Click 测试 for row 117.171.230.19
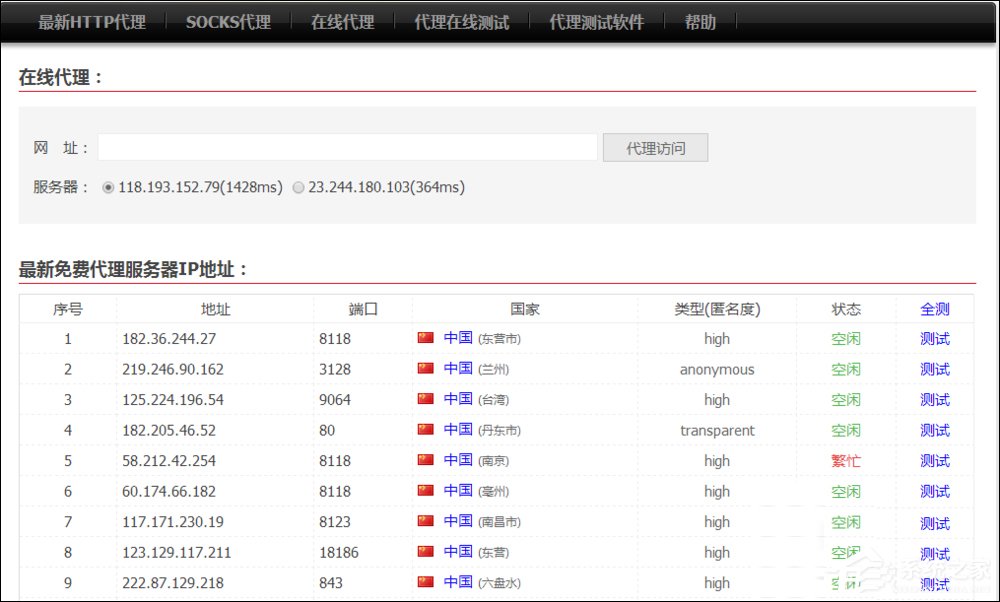The image size is (1000, 602). tap(935, 523)
